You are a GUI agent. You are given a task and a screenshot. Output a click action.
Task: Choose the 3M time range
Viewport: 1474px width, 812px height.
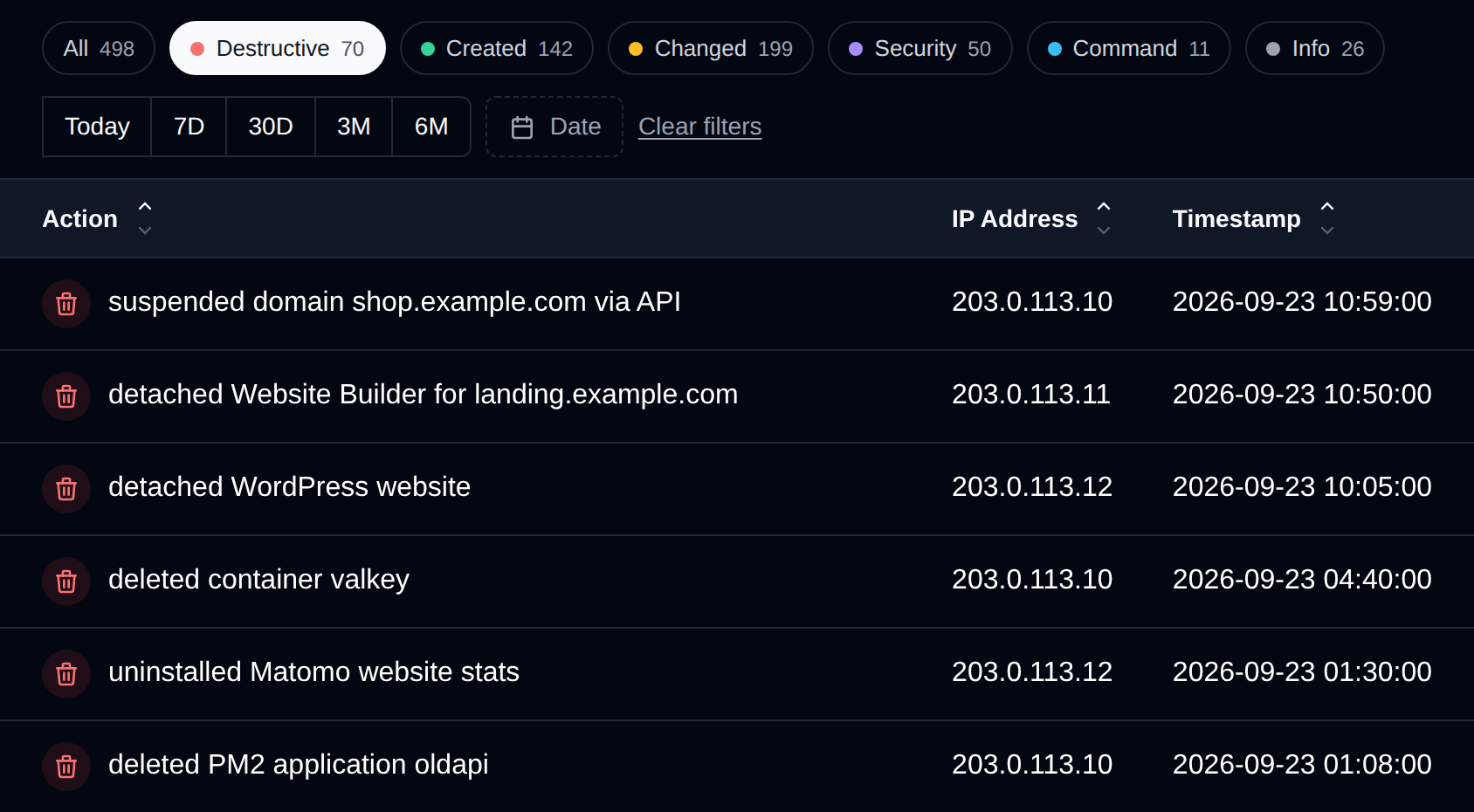(354, 127)
